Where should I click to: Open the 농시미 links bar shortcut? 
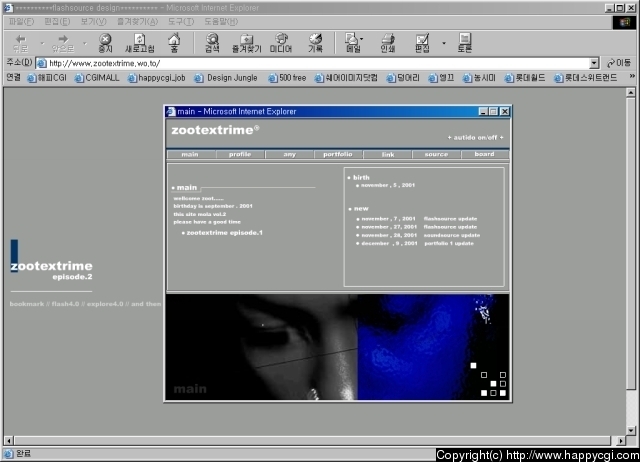(x=479, y=78)
